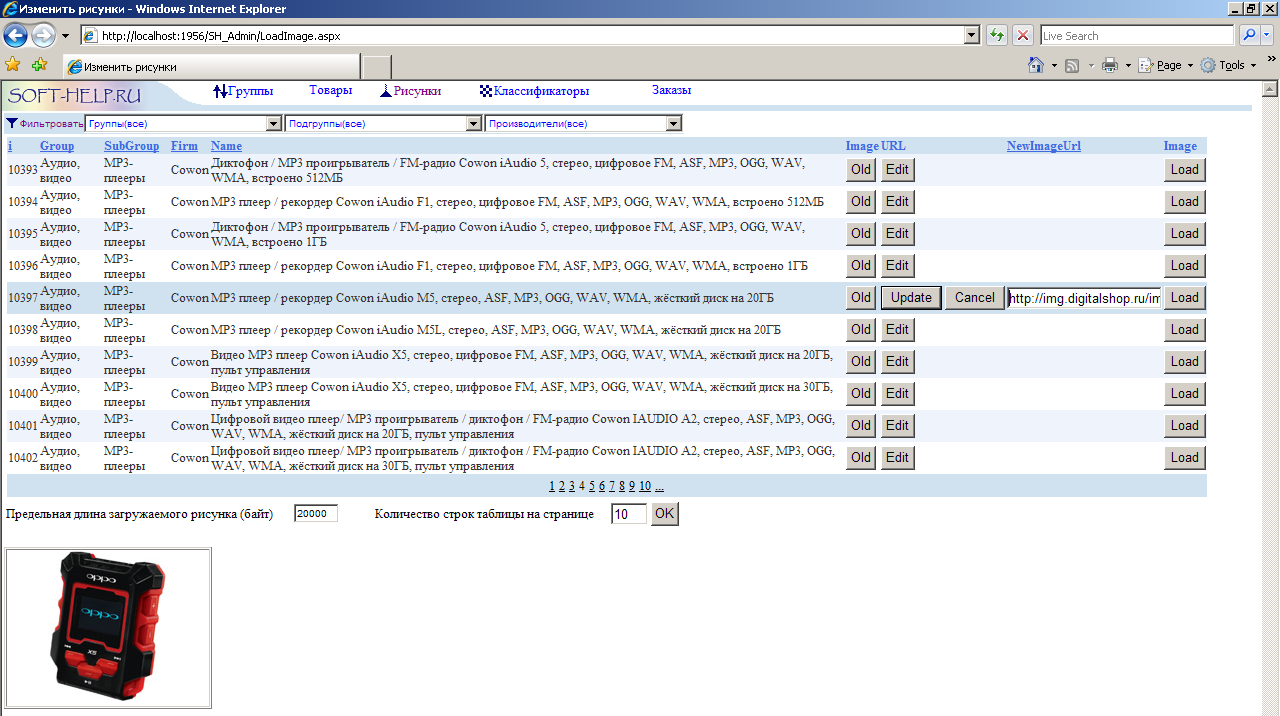Open a new blank browser tab

(376, 67)
